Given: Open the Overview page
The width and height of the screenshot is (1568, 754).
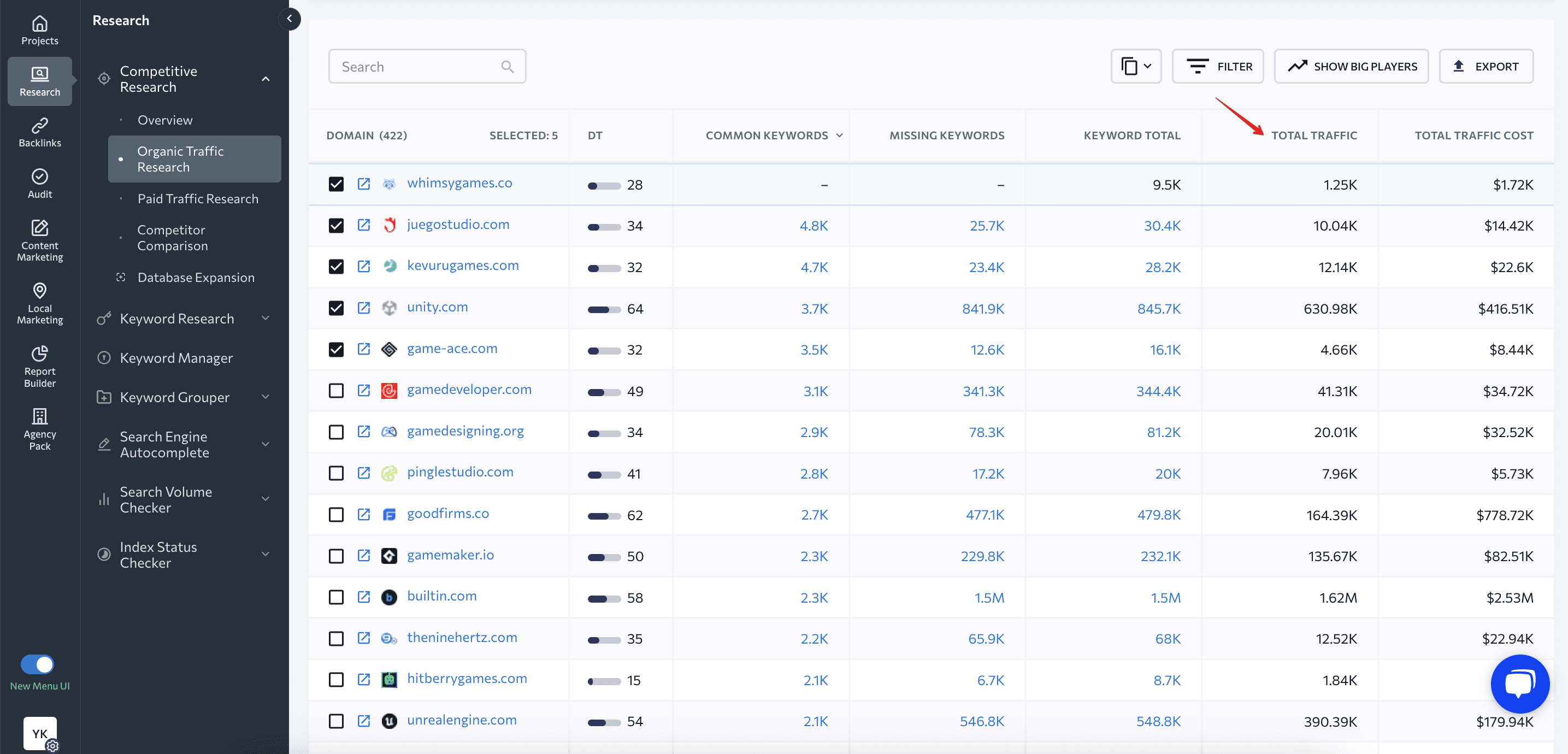Looking at the screenshot, I should (x=165, y=120).
